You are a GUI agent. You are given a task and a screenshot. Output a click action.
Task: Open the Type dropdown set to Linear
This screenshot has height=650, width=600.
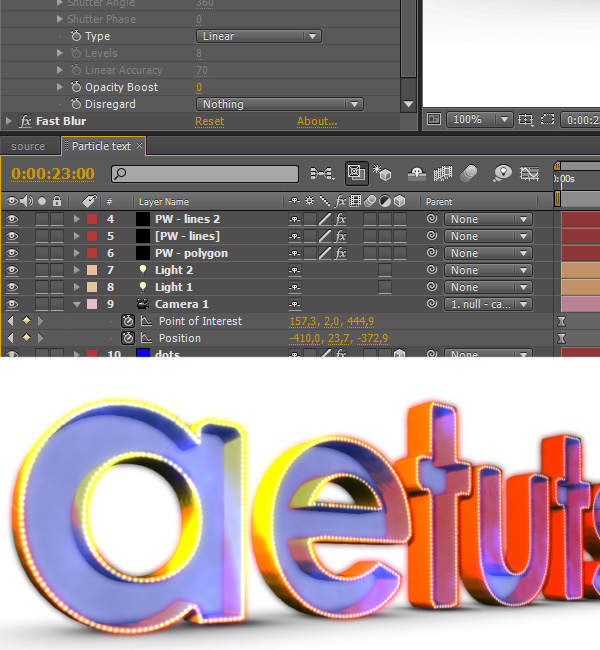259,36
